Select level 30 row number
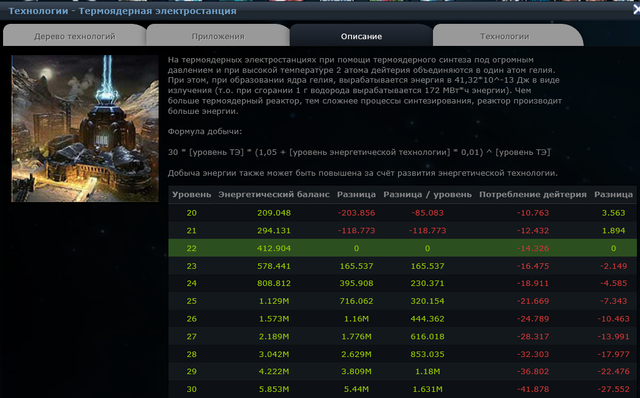640x398 pixels. pos(191,389)
